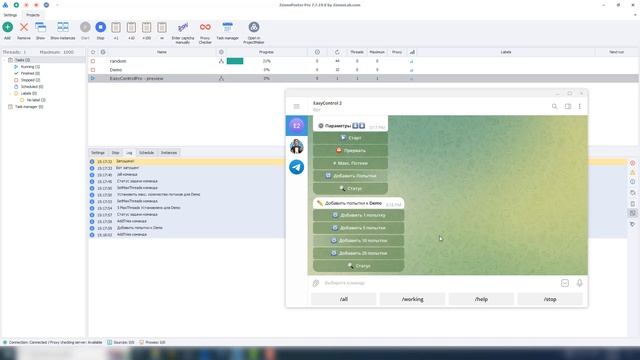Click the greyed Start toolbar icon
The image size is (640, 360).
click(x=85, y=27)
